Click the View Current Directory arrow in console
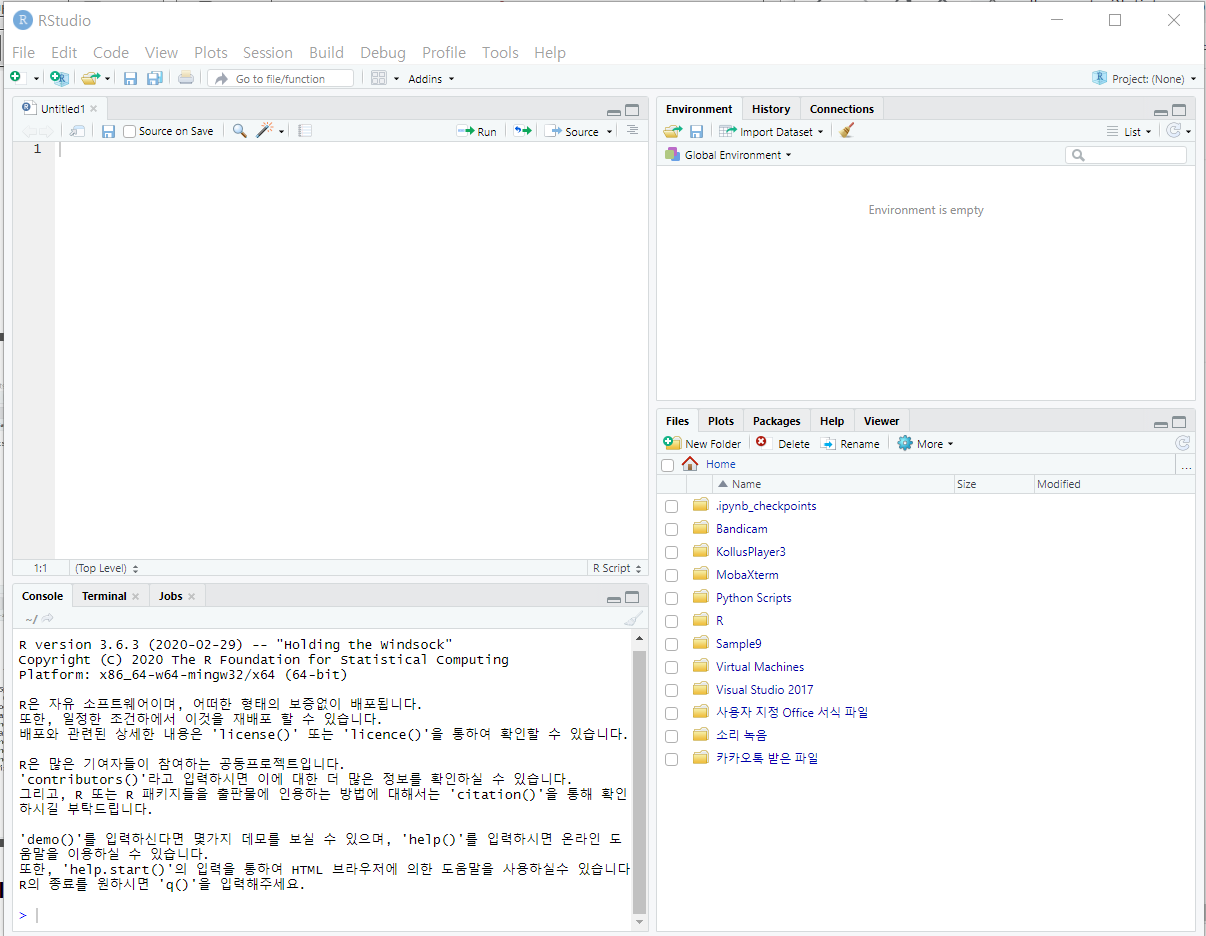 (48, 619)
